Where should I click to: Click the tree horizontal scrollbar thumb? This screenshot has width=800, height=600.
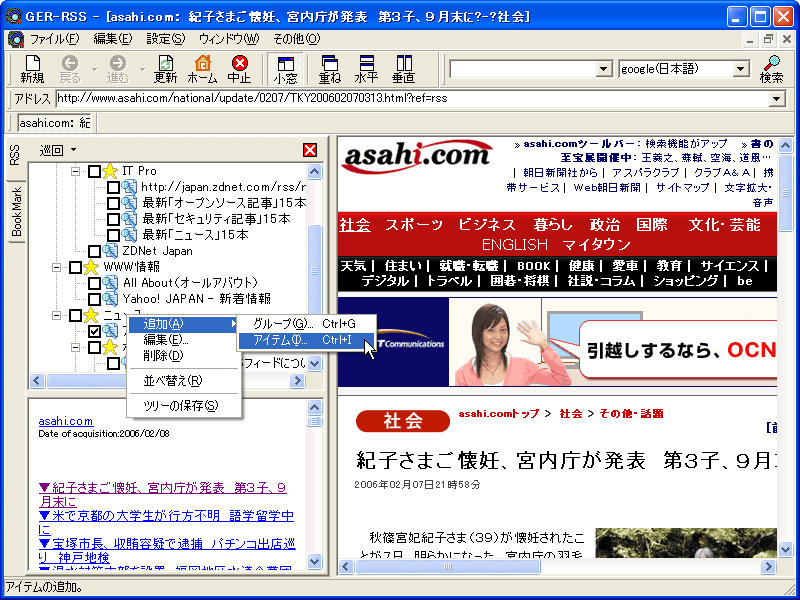click(x=87, y=381)
